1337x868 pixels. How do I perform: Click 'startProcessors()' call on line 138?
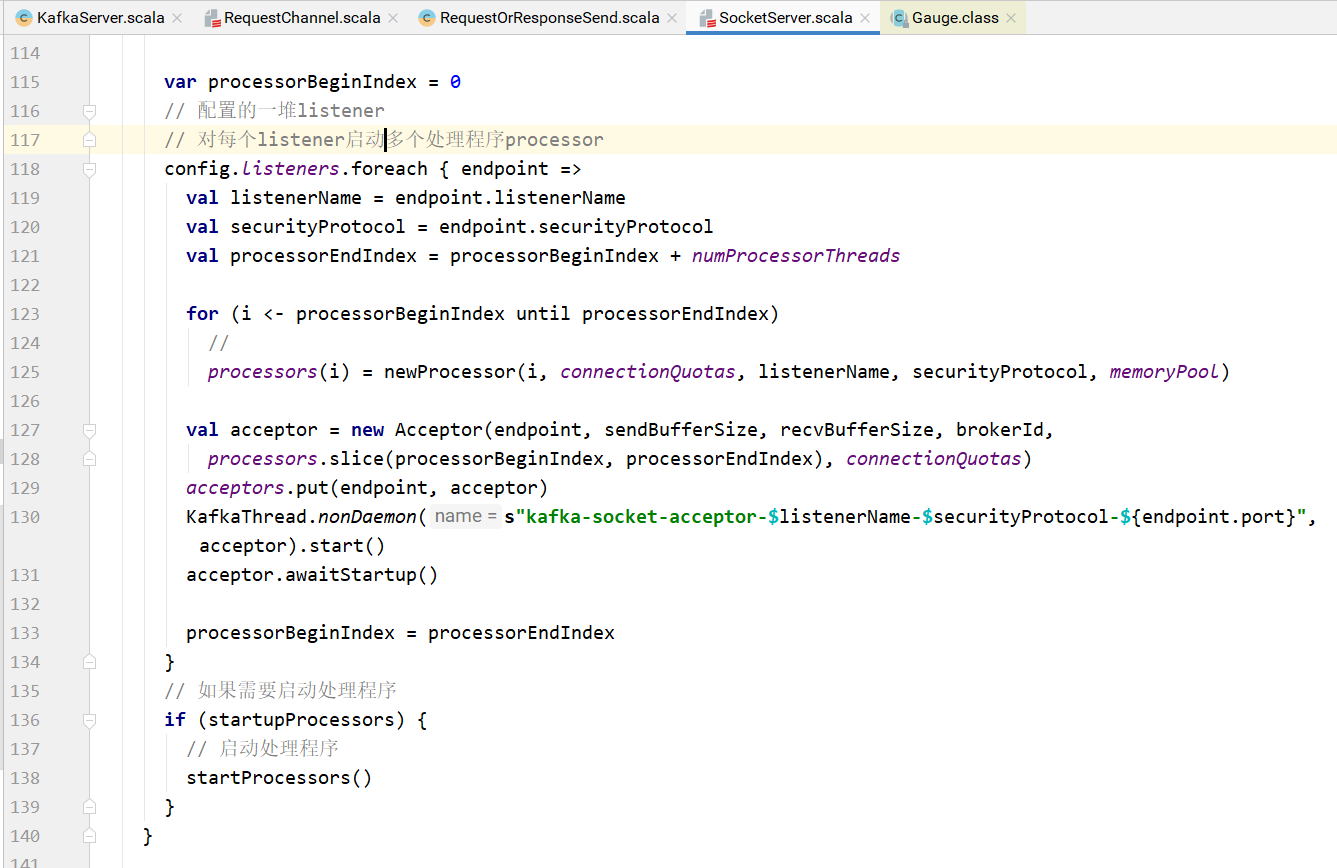[279, 778]
